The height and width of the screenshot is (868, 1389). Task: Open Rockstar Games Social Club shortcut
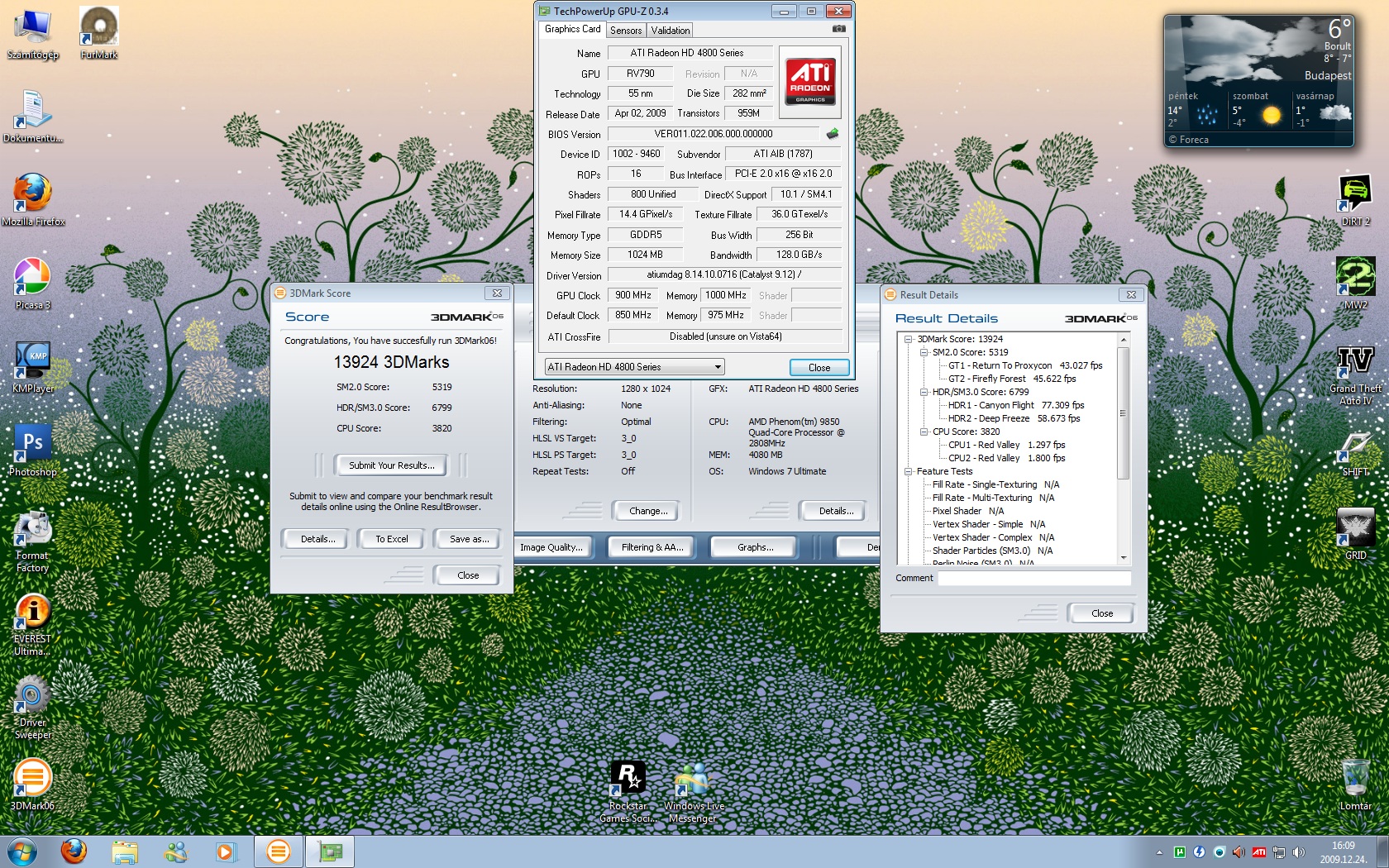[628, 791]
